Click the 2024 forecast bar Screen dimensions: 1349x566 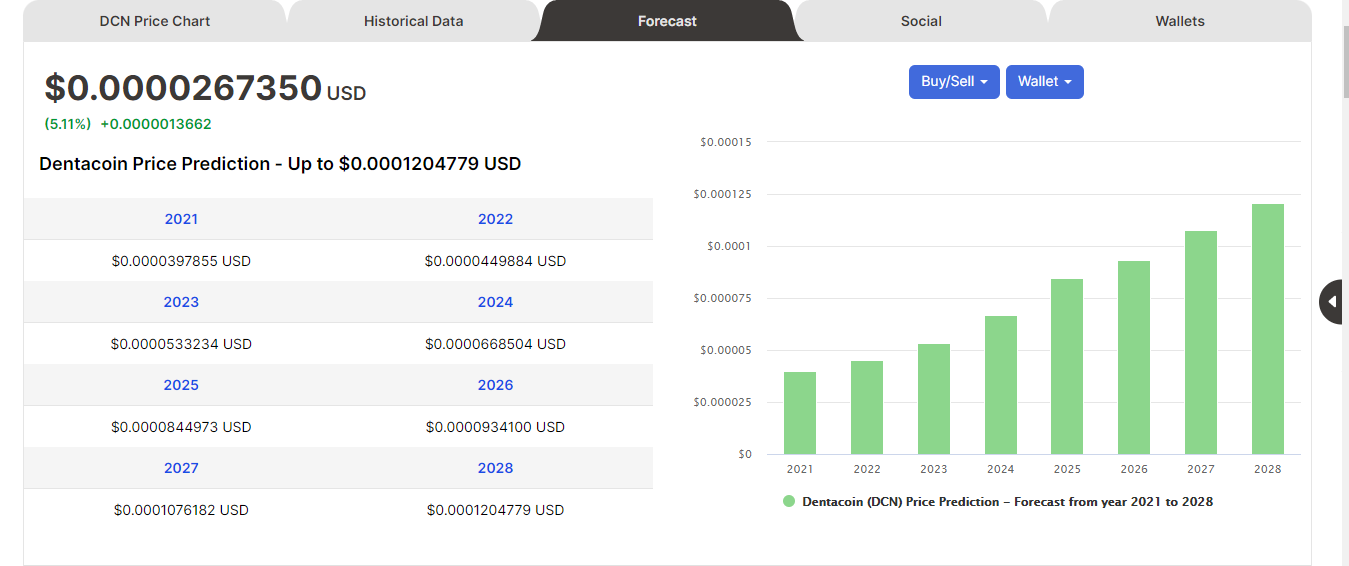tap(1001, 385)
